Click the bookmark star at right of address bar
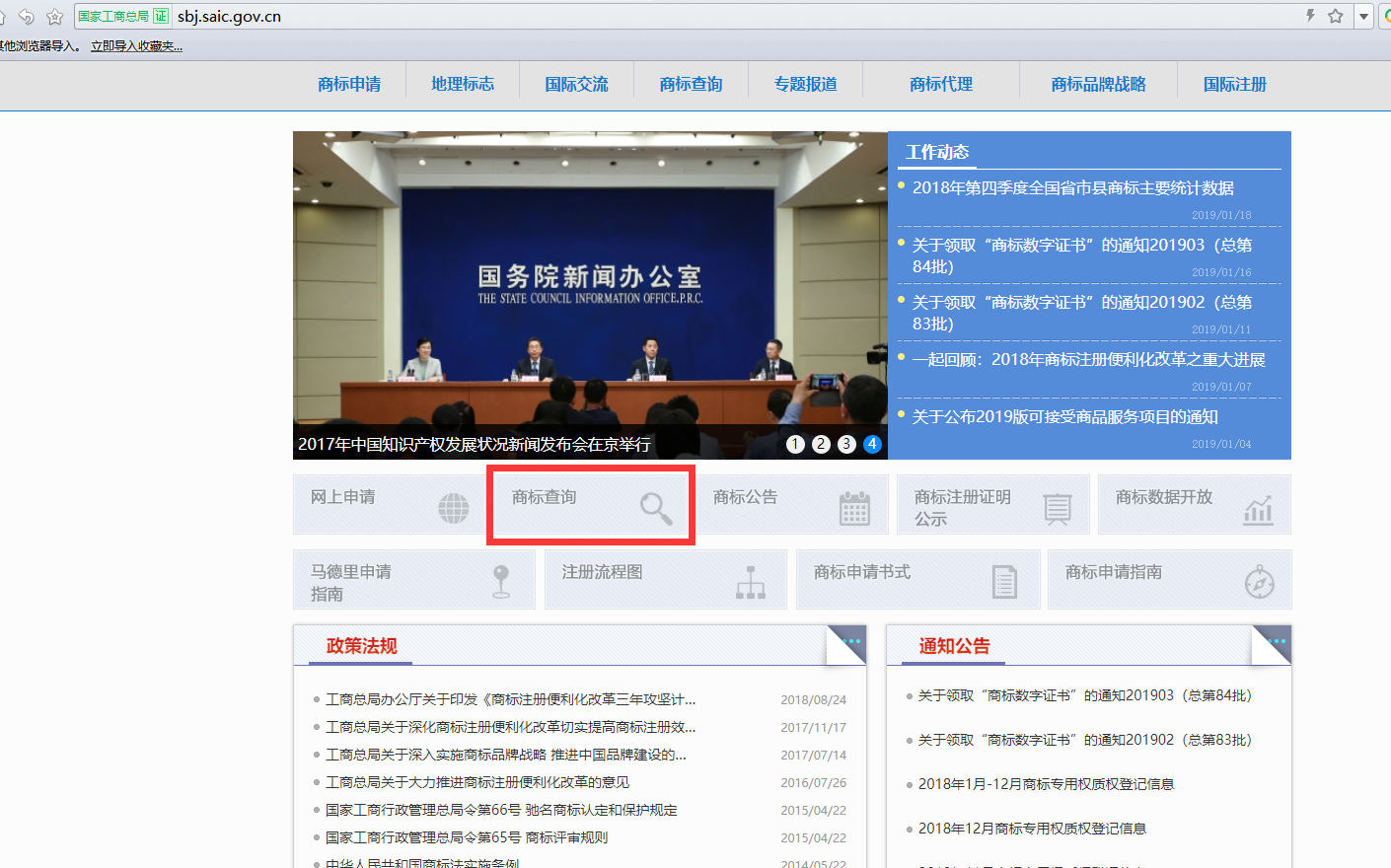The image size is (1391, 868). coord(1336,16)
